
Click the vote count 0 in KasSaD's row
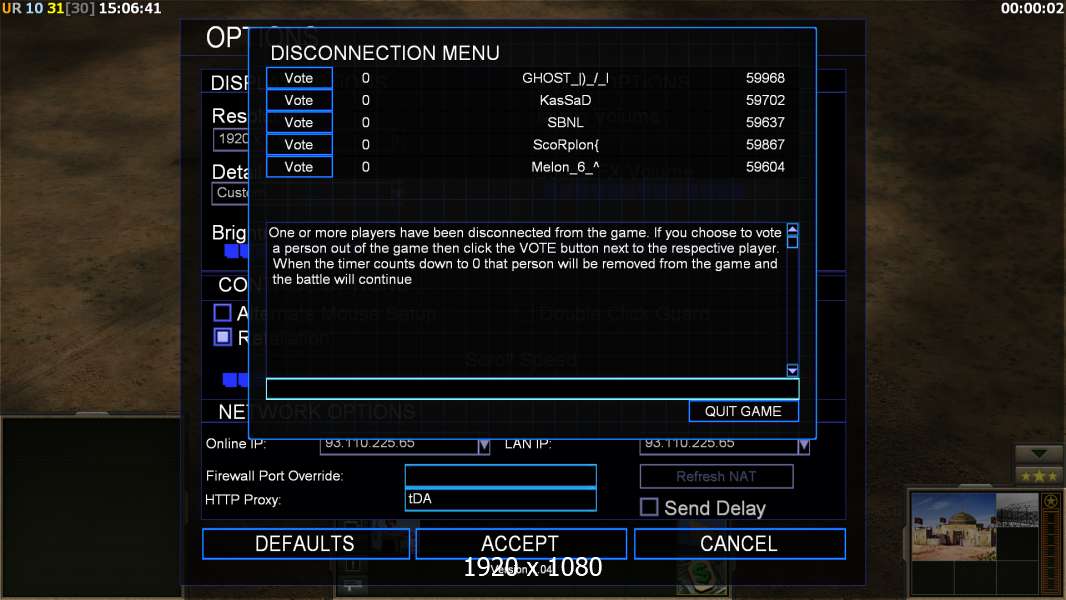tap(366, 101)
